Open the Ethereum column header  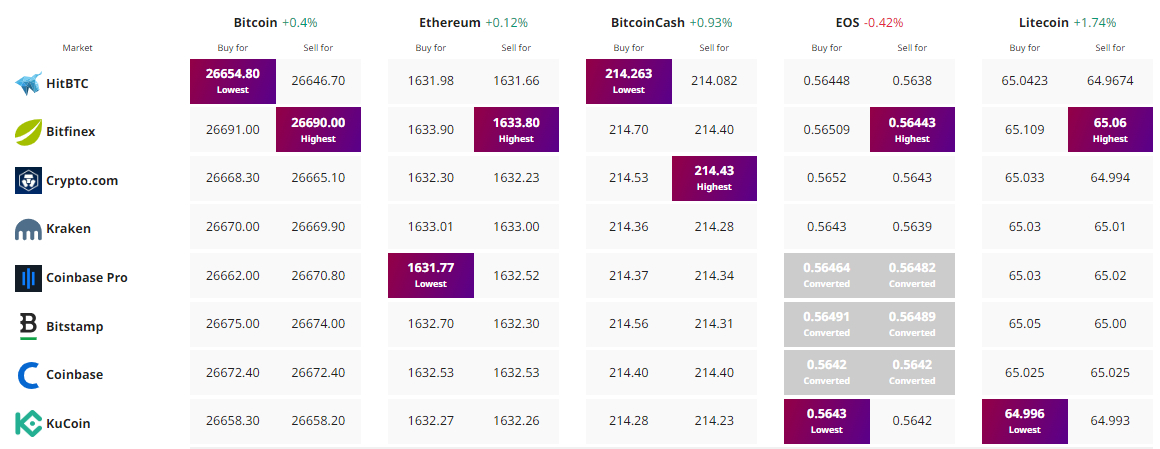coord(450,22)
